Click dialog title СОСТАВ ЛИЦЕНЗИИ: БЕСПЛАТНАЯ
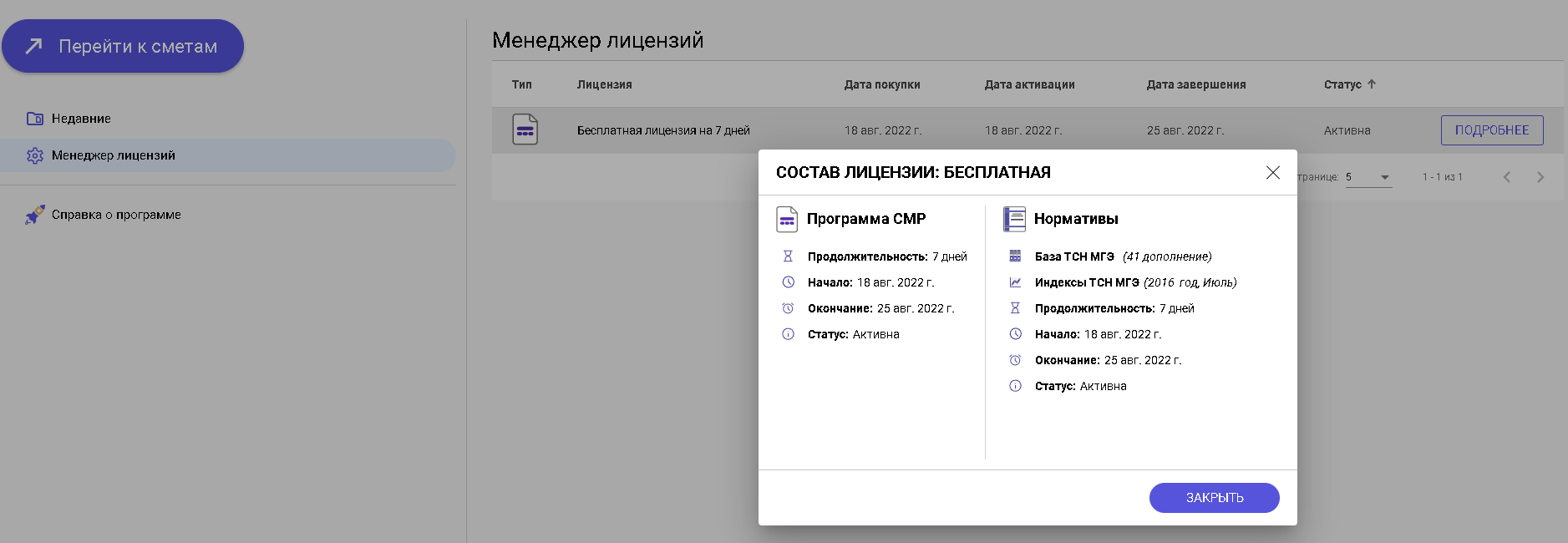The width and height of the screenshot is (1568, 543). 913,172
